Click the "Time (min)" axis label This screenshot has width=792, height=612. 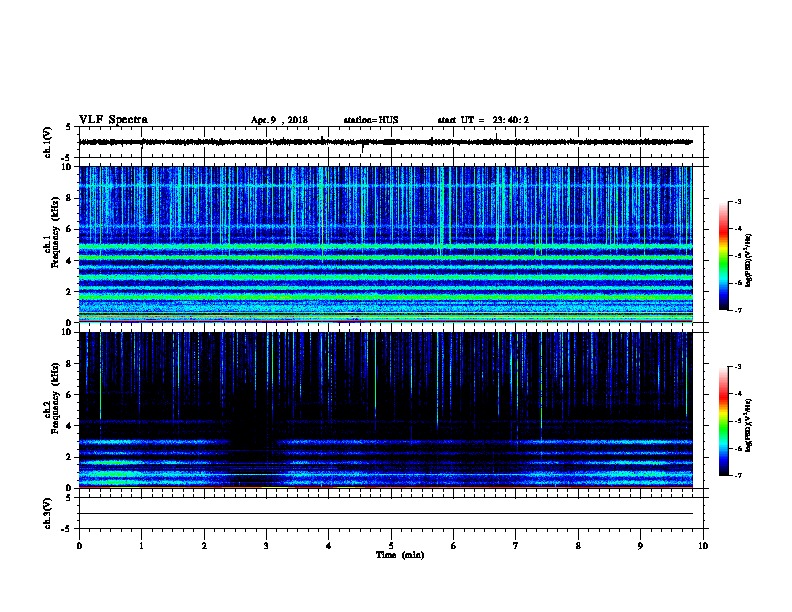click(400, 555)
